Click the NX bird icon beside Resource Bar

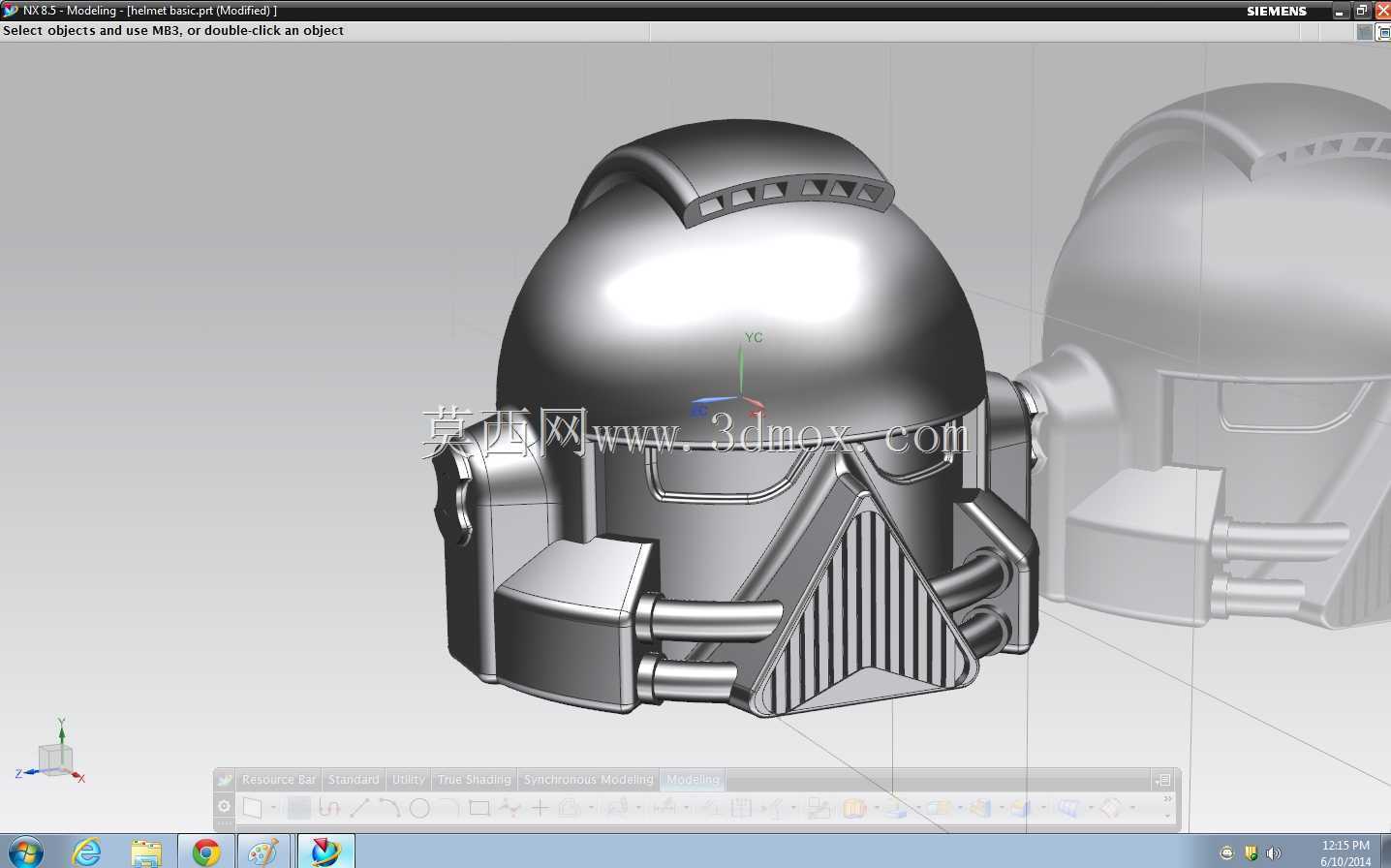coord(225,780)
